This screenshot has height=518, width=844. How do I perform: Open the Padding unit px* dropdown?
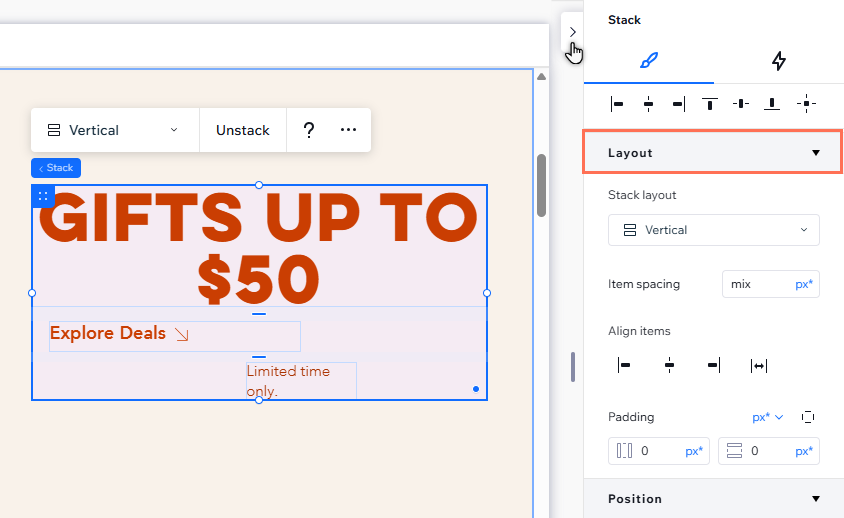768,417
